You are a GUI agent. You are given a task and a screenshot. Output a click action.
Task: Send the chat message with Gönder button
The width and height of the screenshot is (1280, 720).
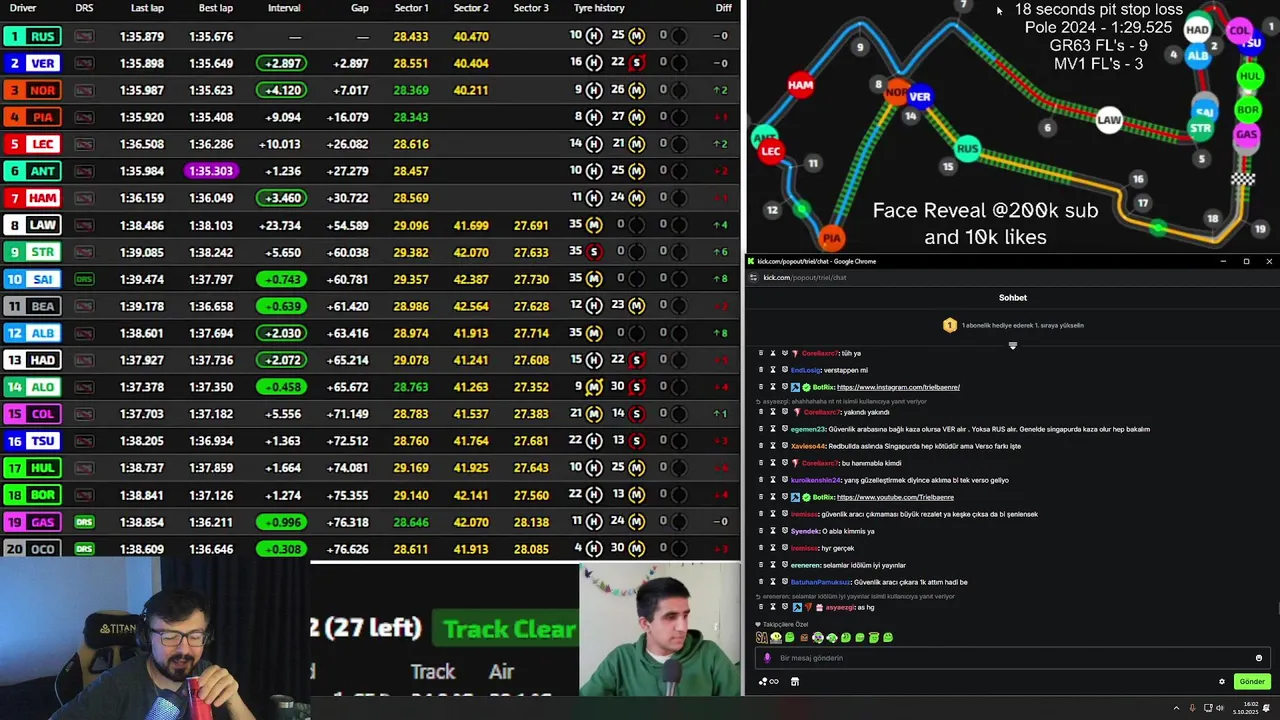1252,682
